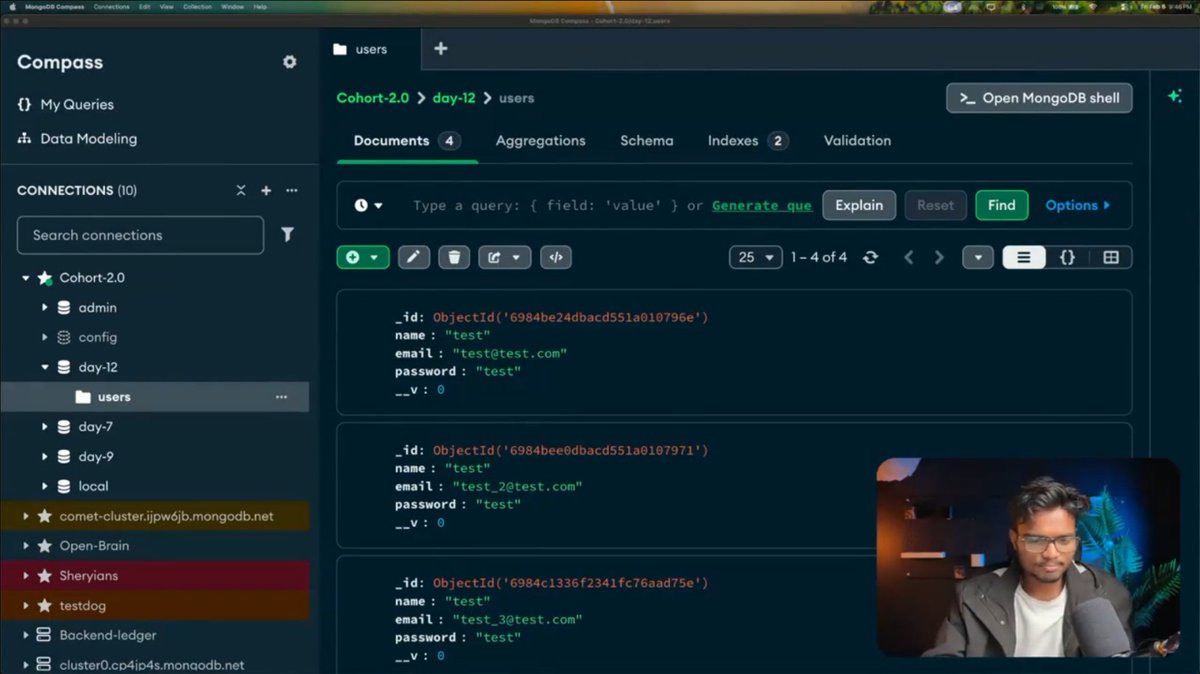Switch to Aggregations tab
The image size is (1200, 674).
pyautogui.click(x=540, y=141)
